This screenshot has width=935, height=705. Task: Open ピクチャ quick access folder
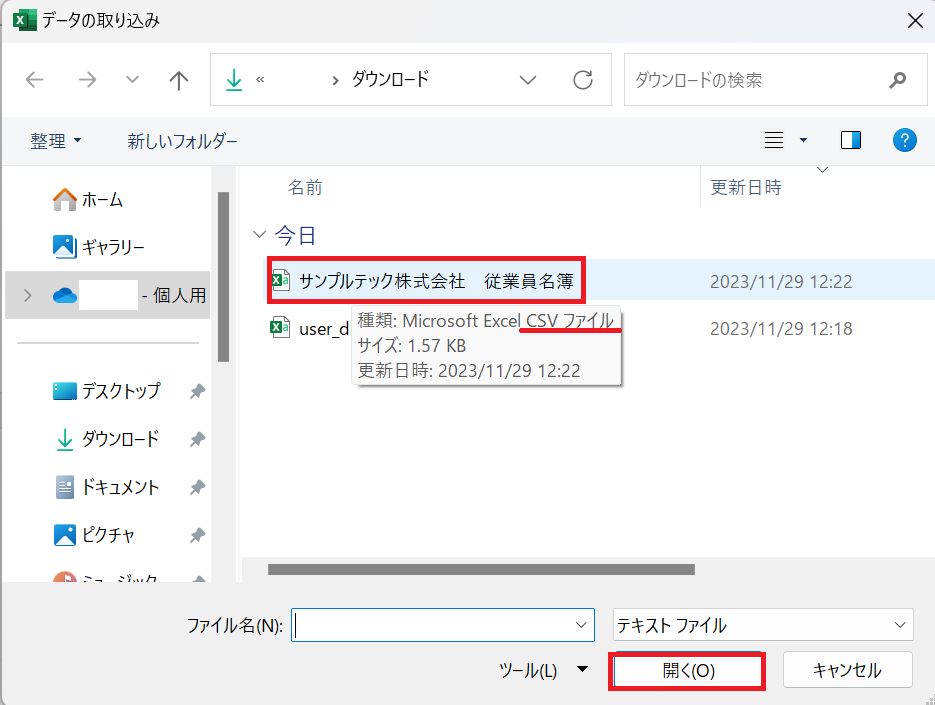[x=94, y=534]
